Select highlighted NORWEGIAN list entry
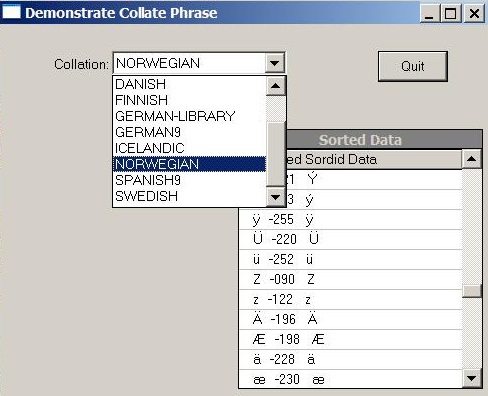 (x=190, y=164)
